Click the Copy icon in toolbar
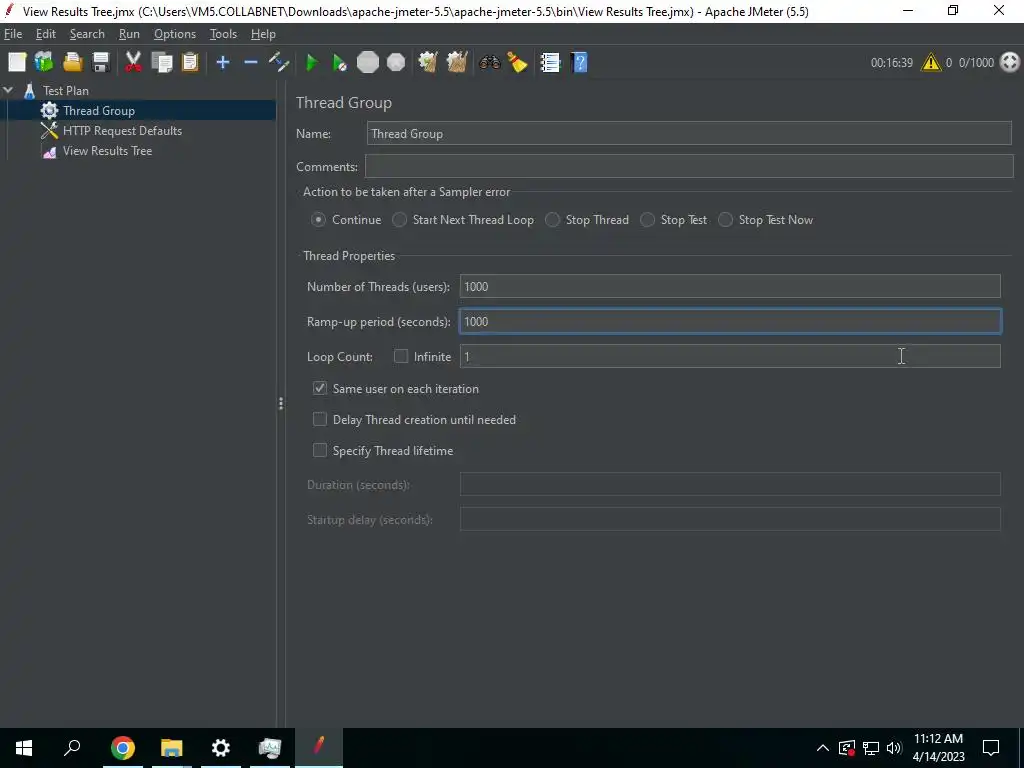Screen dimensions: 1024x768 point(161,63)
